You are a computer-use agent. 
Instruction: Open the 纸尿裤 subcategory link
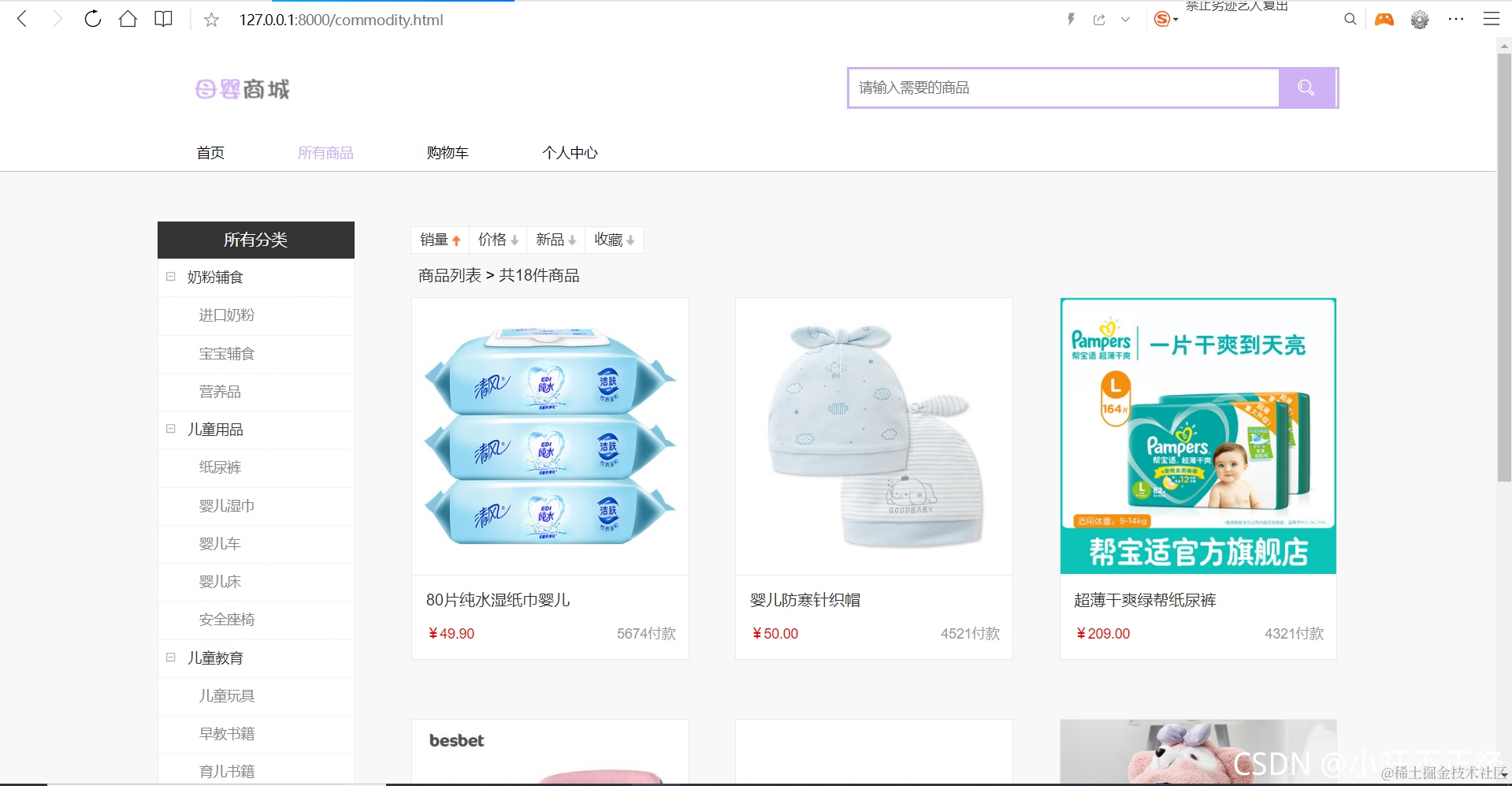click(x=221, y=467)
